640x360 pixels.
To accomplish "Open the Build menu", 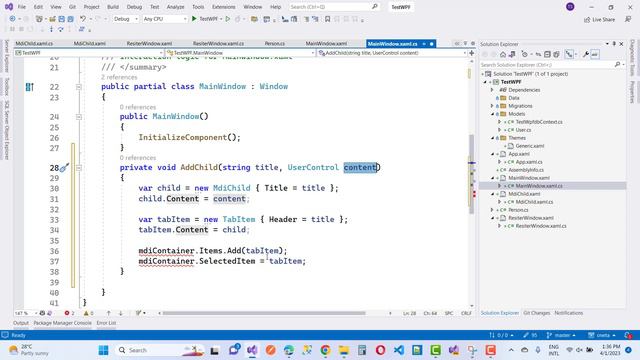I will click(x=113, y=7).
